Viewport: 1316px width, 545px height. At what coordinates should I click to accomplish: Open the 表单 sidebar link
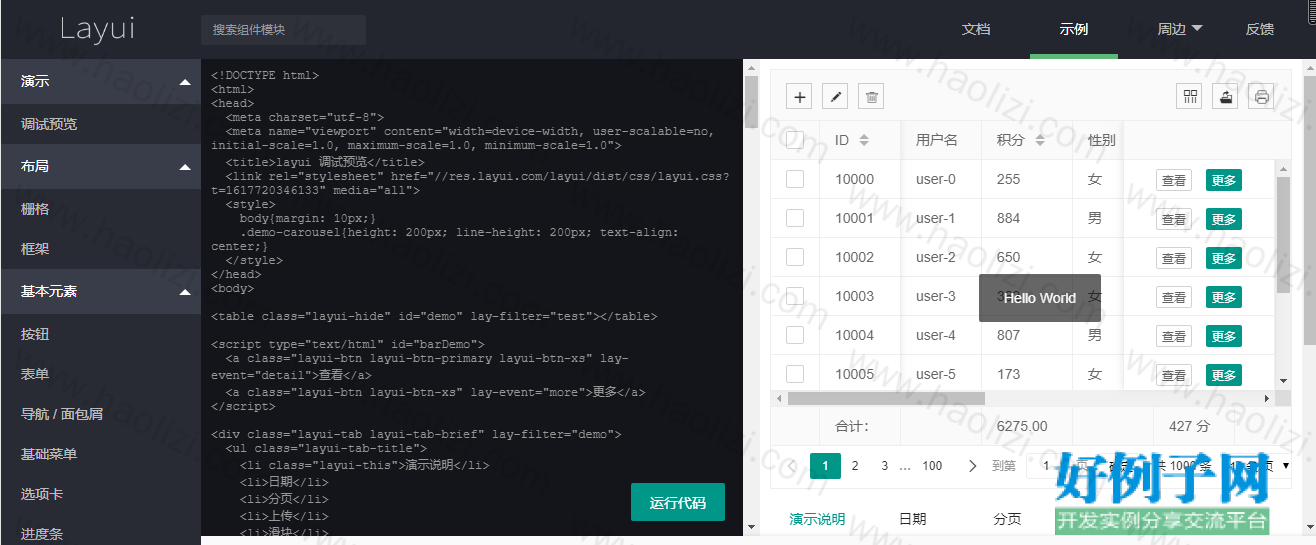100,374
